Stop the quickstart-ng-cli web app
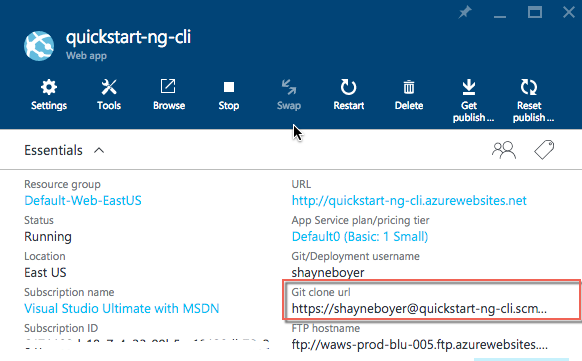This screenshot has width=582, height=361. click(x=229, y=87)
